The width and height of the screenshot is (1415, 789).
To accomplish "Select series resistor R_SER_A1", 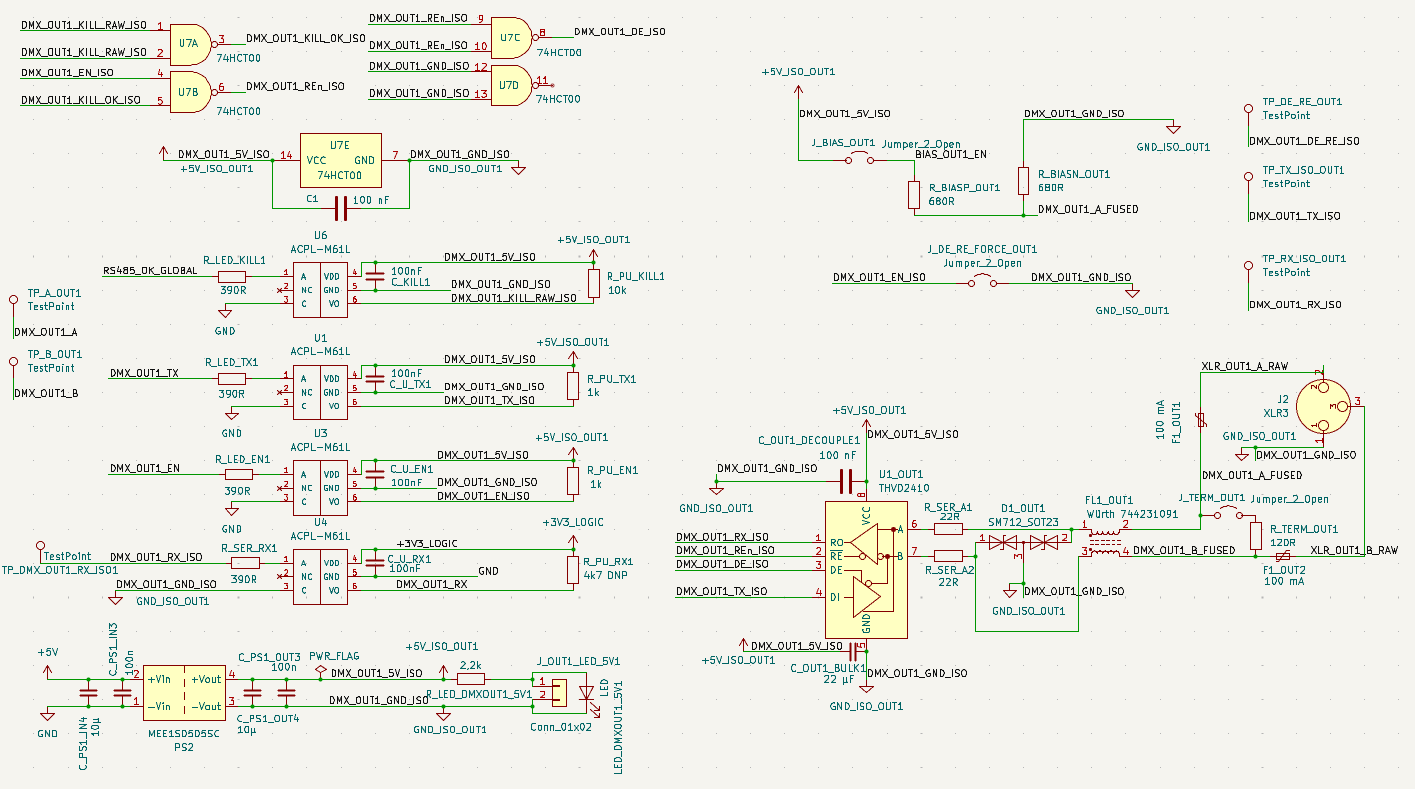I will tap(948, 528).
